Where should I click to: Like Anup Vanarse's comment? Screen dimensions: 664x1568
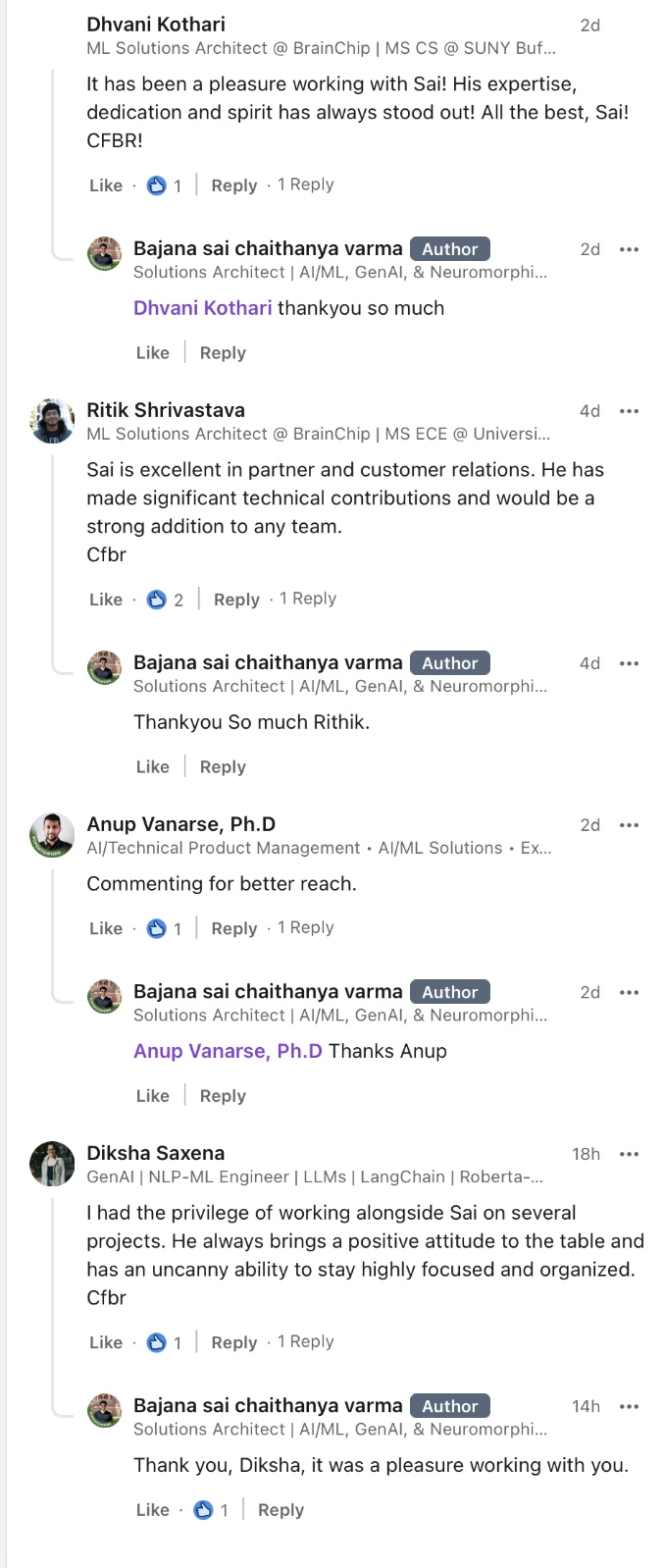pos(106,928)
